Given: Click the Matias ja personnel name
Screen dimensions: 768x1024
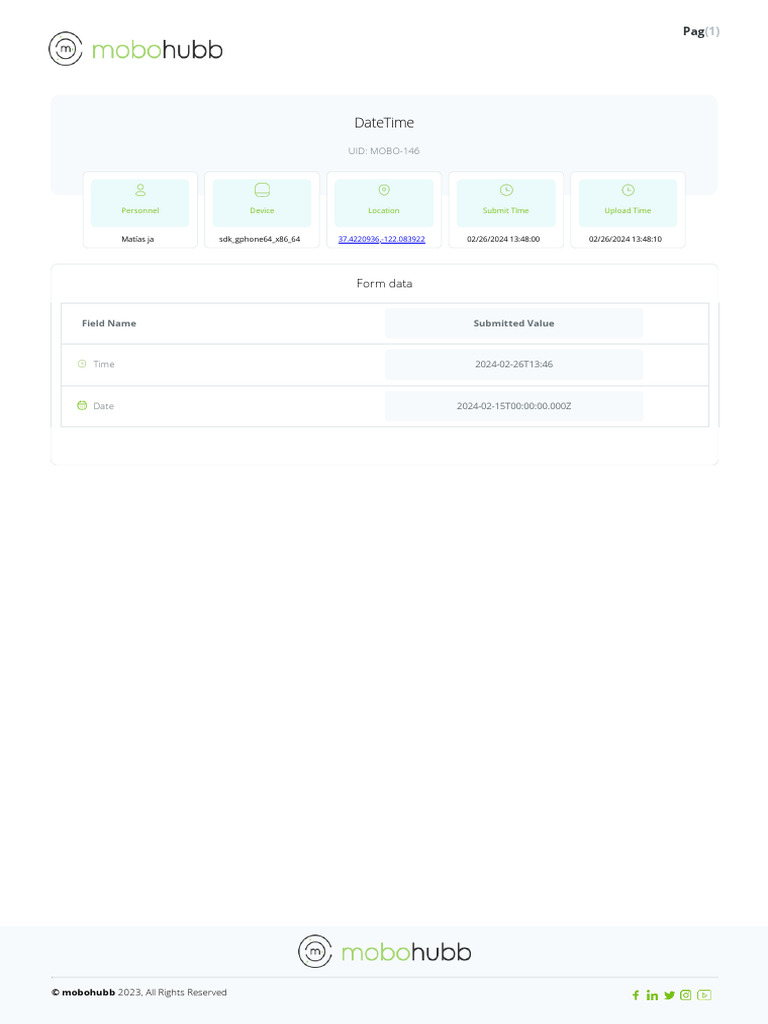Looking at the screenshot, I should (x=138, y=239).
